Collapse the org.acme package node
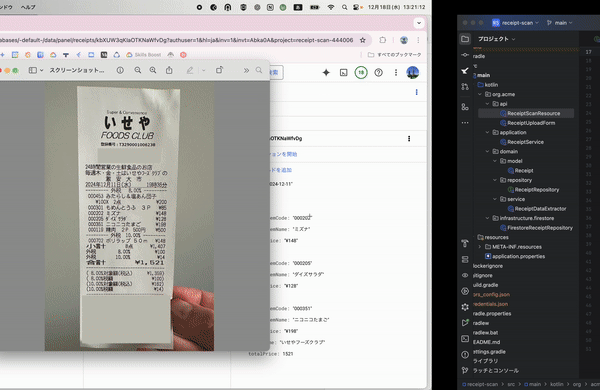 [x=480, y=94]
